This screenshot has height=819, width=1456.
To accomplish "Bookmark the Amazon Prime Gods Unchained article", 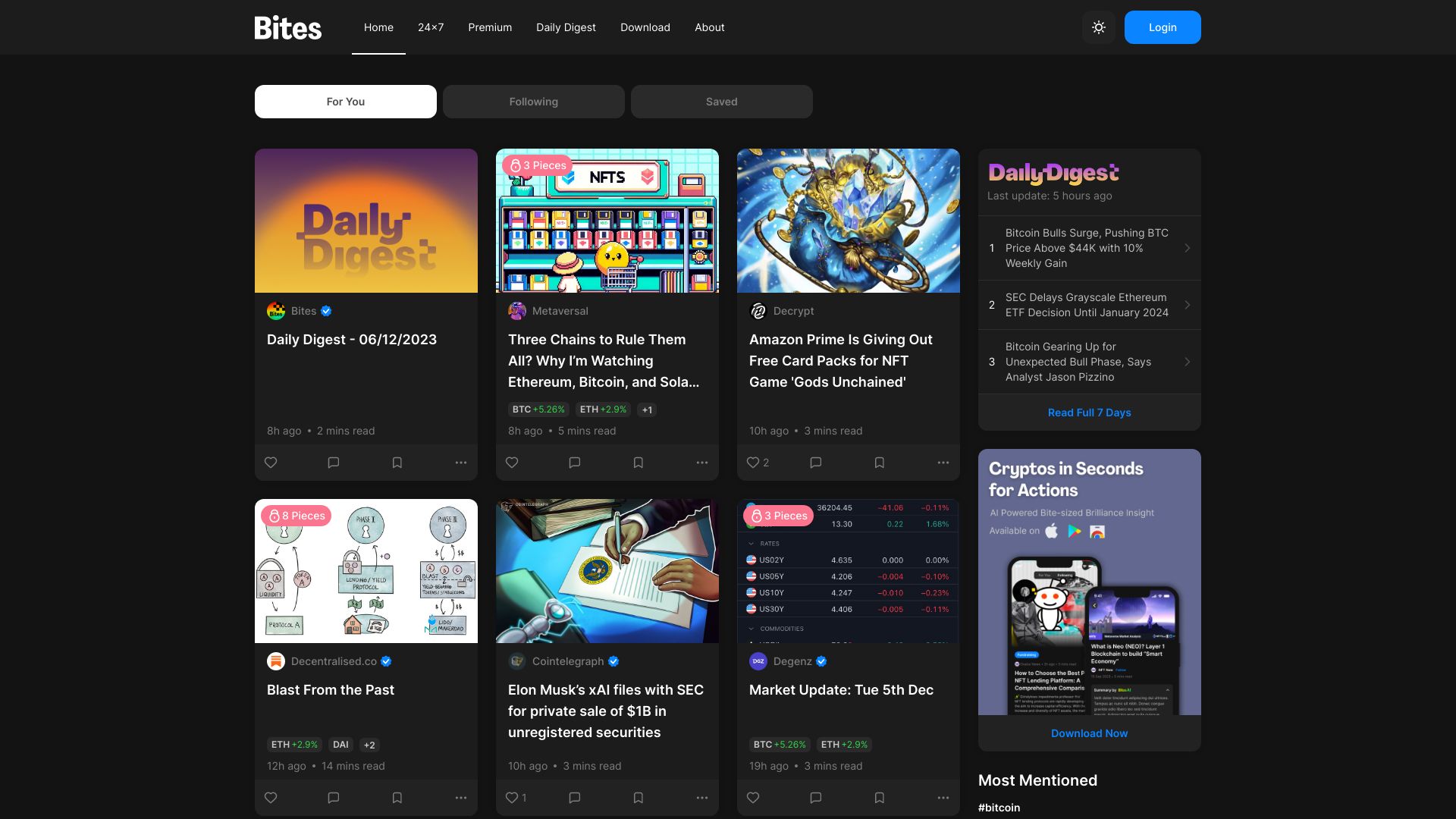I will click(880, 463).
